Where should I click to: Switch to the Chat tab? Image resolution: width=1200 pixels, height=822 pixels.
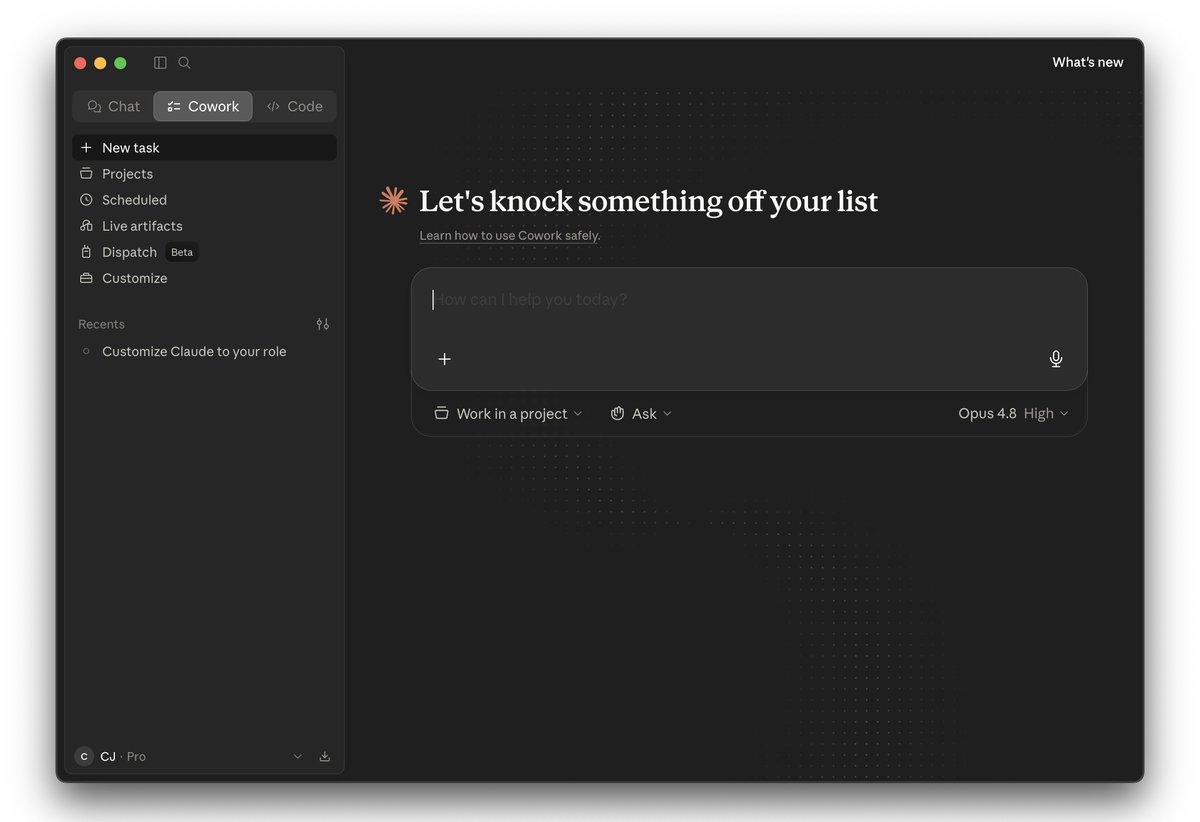pos(113,106)
